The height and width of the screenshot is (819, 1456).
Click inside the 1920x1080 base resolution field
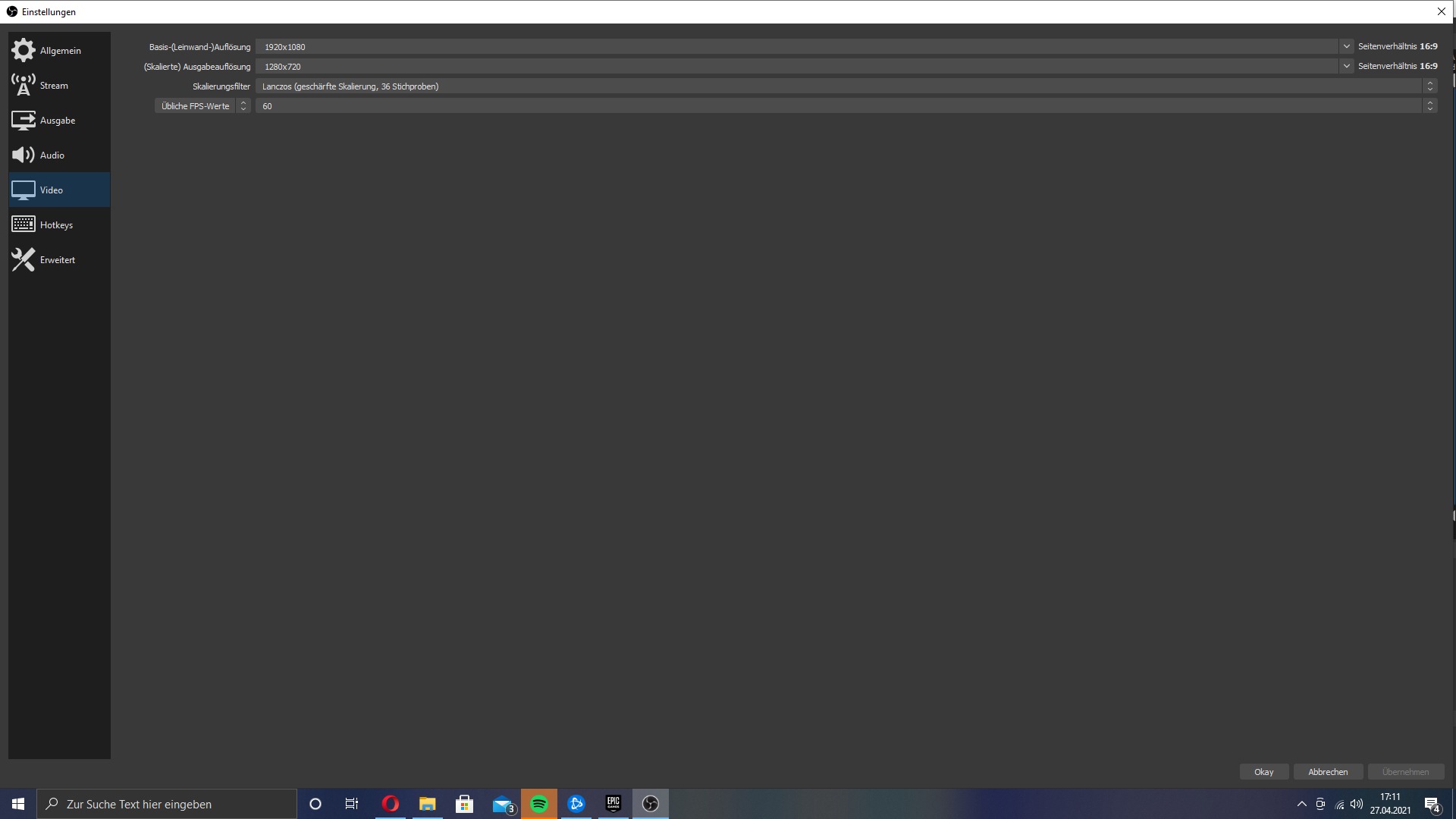point(796,47)
